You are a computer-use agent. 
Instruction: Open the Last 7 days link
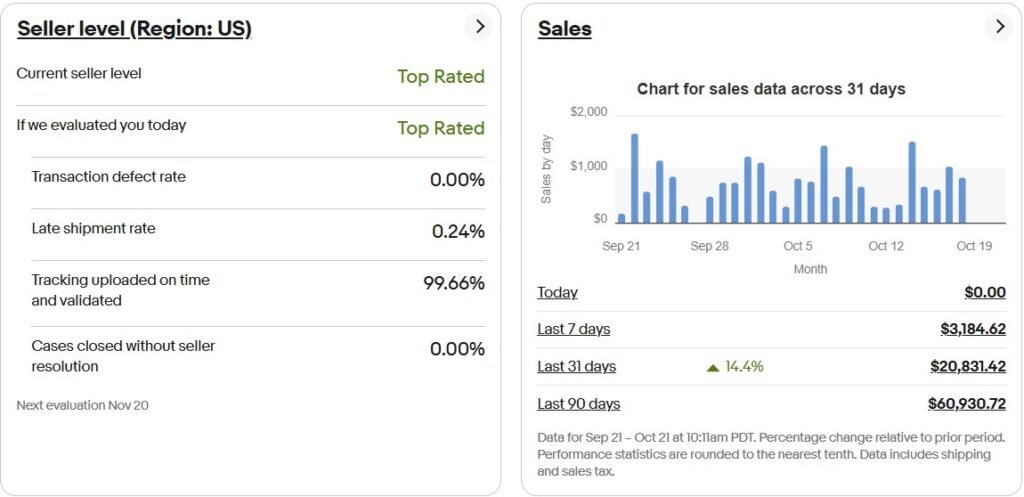click(x=573, y=329)
